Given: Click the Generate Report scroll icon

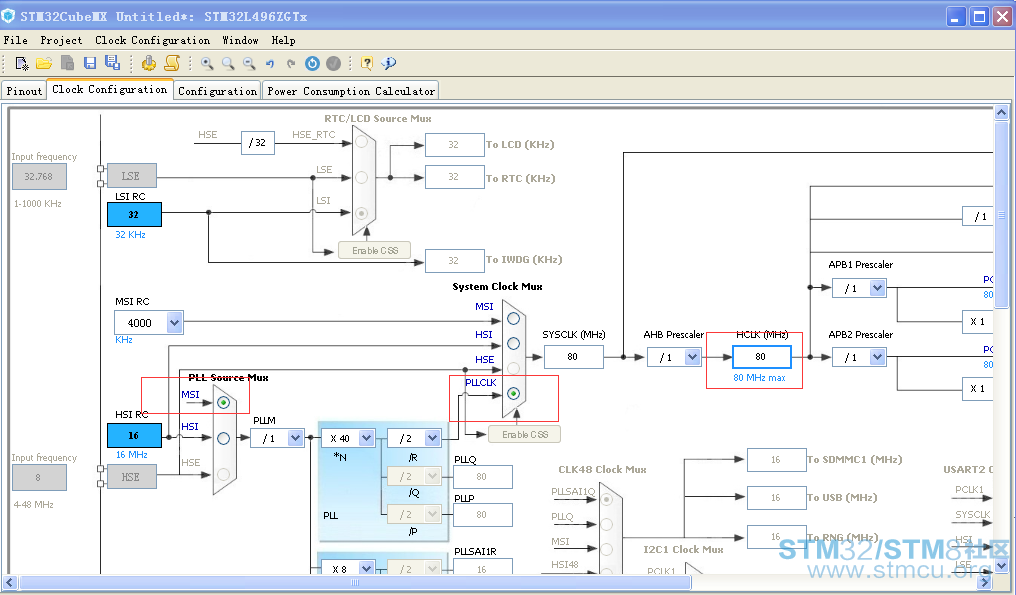Looking at the screenshot, I should click(x=172, y=62).
